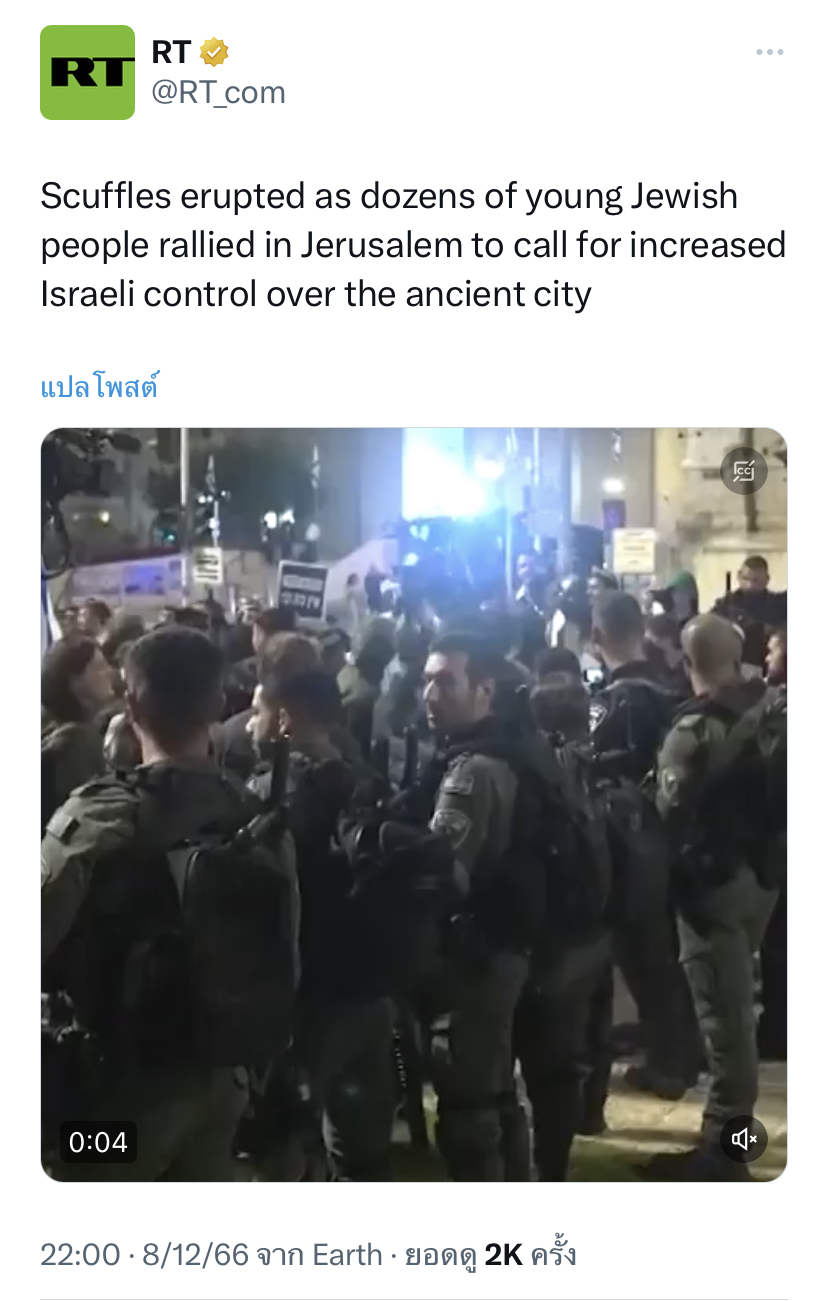
Task: Open the 22:00 post timestamp
Action: coord(80,1254)
